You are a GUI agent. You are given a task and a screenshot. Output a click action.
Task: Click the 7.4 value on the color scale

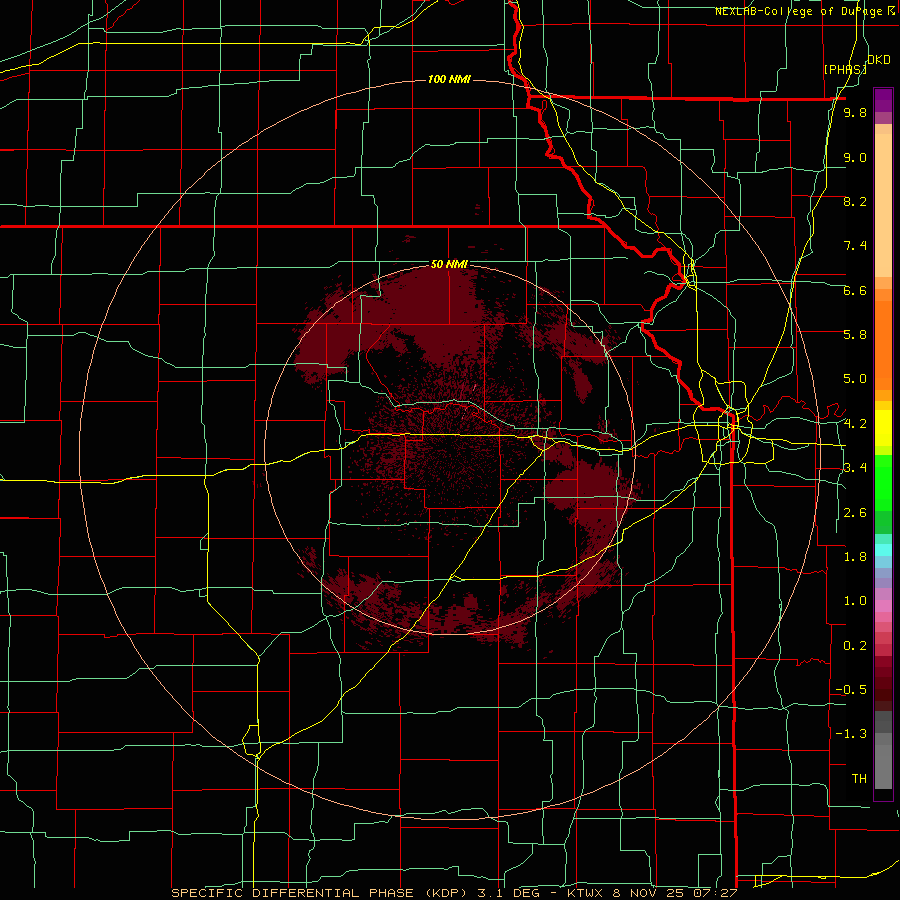(855, 246)
